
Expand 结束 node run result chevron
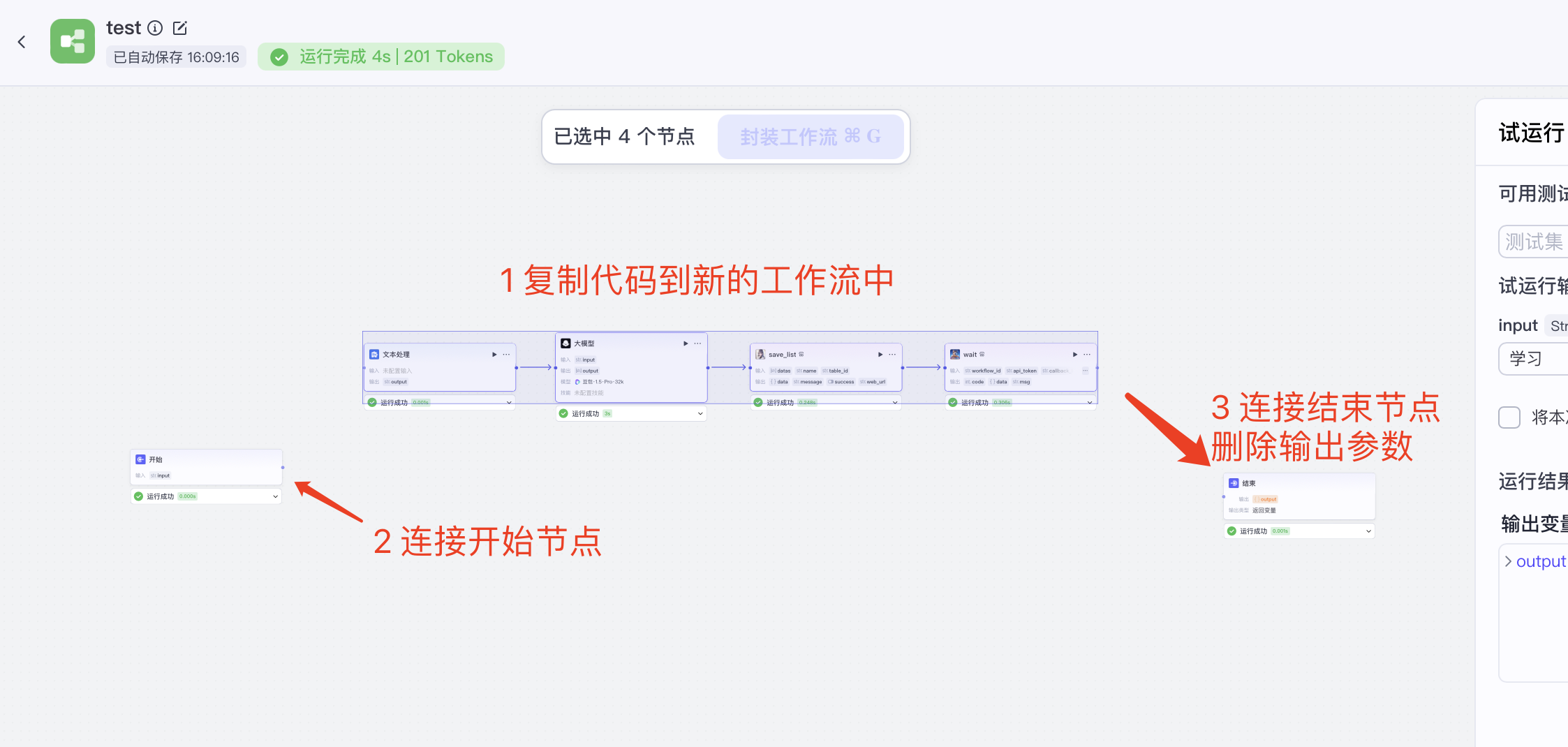click(x=1368, y=531)
